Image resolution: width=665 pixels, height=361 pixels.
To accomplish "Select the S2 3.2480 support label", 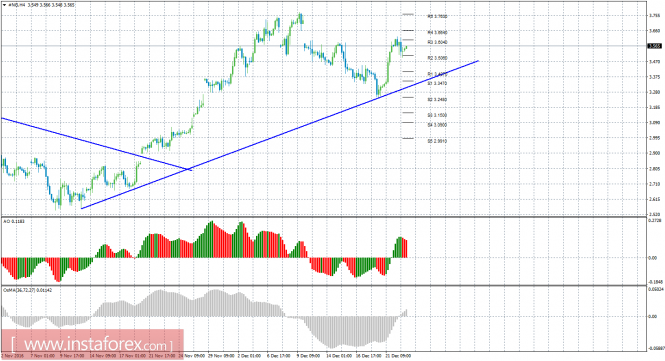I will click(437, 100).
